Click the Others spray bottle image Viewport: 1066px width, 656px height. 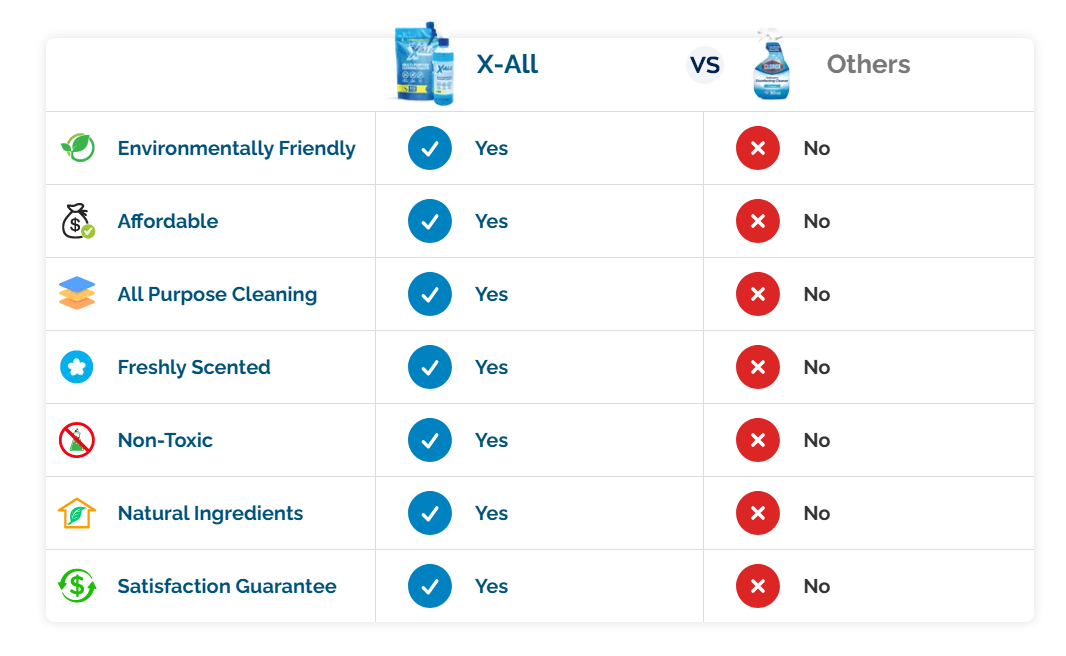click(769, 64)
